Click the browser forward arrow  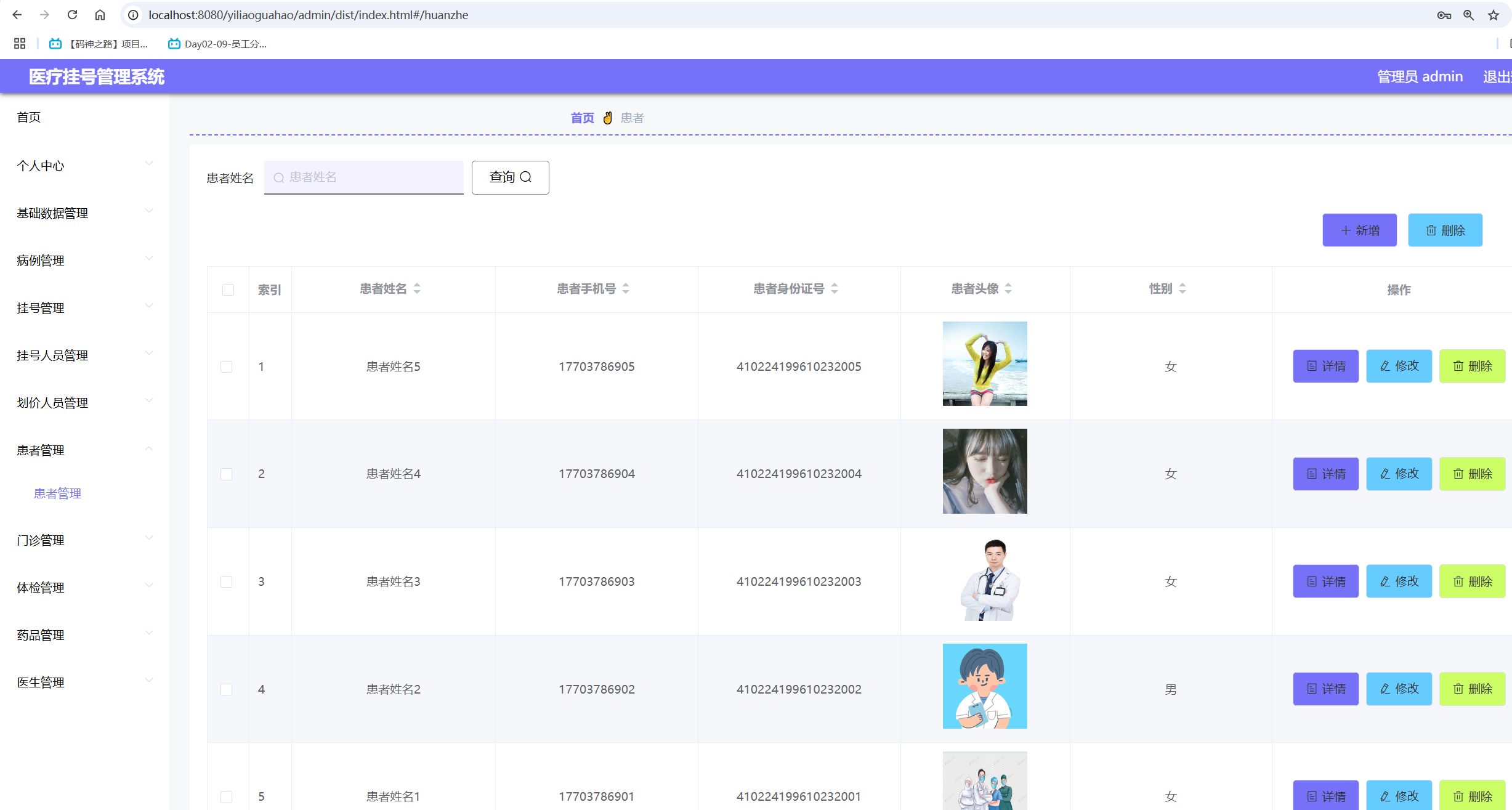coord(44,15)
